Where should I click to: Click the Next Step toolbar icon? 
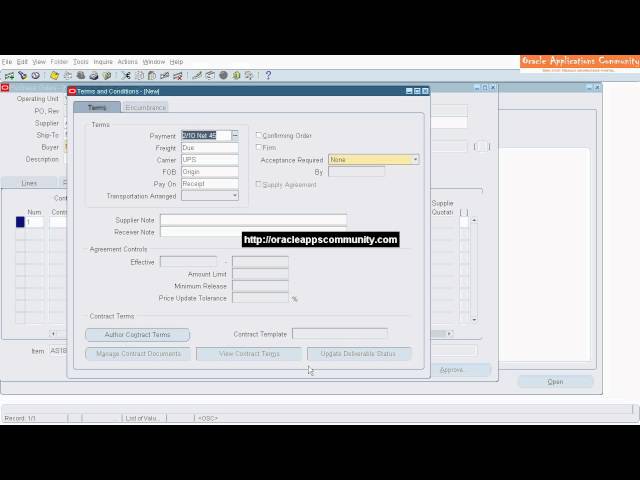[68, 76]
